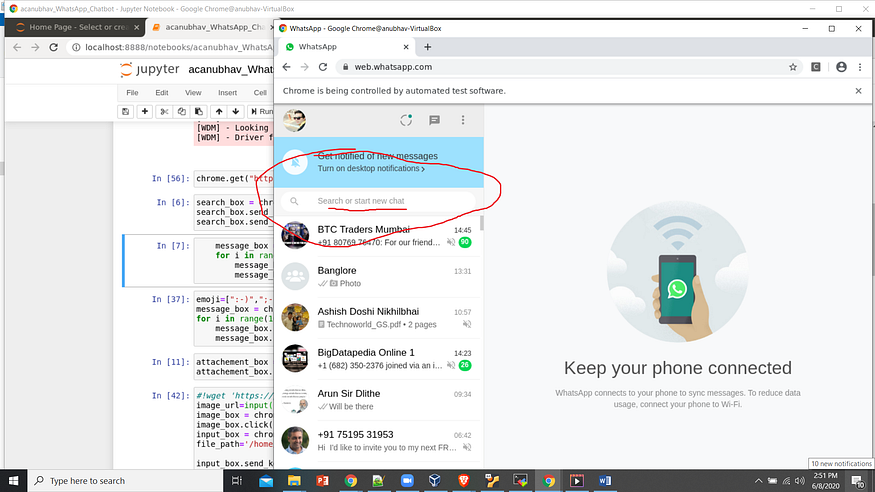This screenshot has width=875, height=492.
Task: Click BigDatapedia Online 1 group avatar
Action: (295, 358)
